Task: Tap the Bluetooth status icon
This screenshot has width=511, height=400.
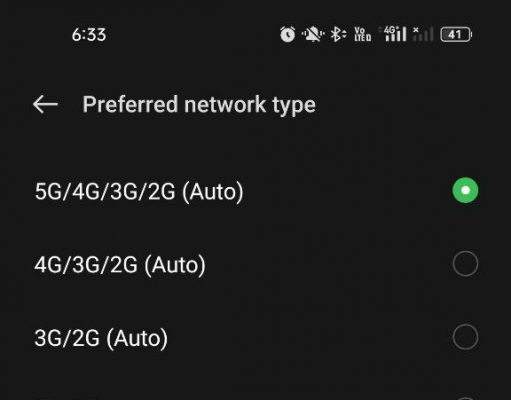Action: pyautogui.click(x=338, y=34)
